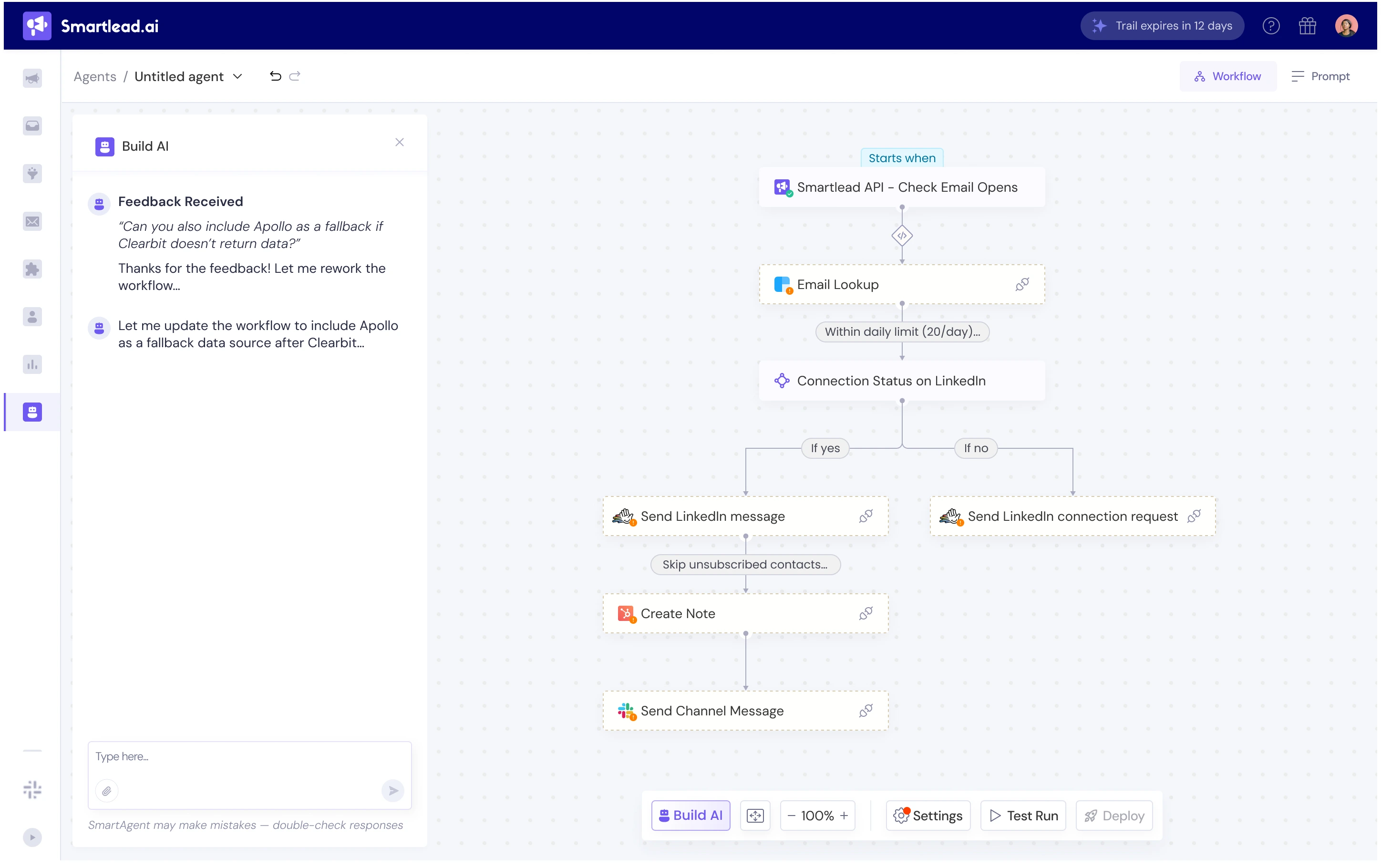Expand the Skip unsubscribed contacts condition
The image size is (1381, 868).
coord(745,565)
